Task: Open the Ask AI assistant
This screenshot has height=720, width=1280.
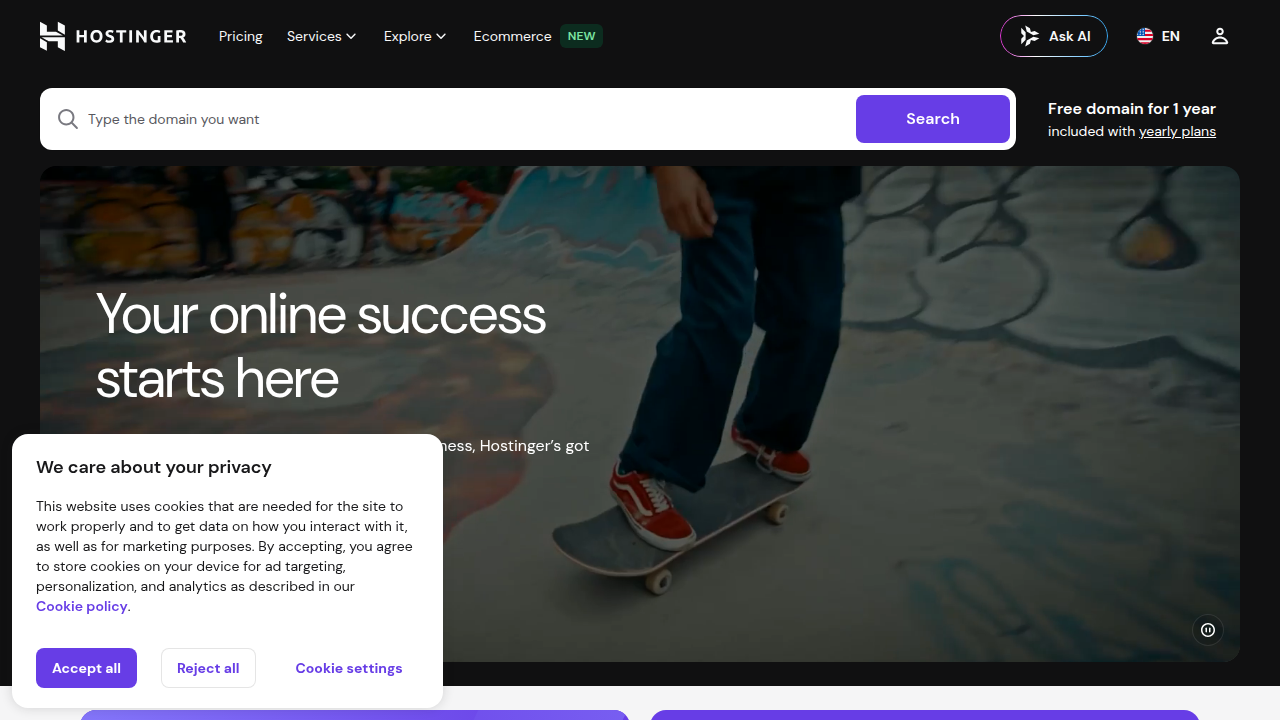Action: pos(1054,36)
